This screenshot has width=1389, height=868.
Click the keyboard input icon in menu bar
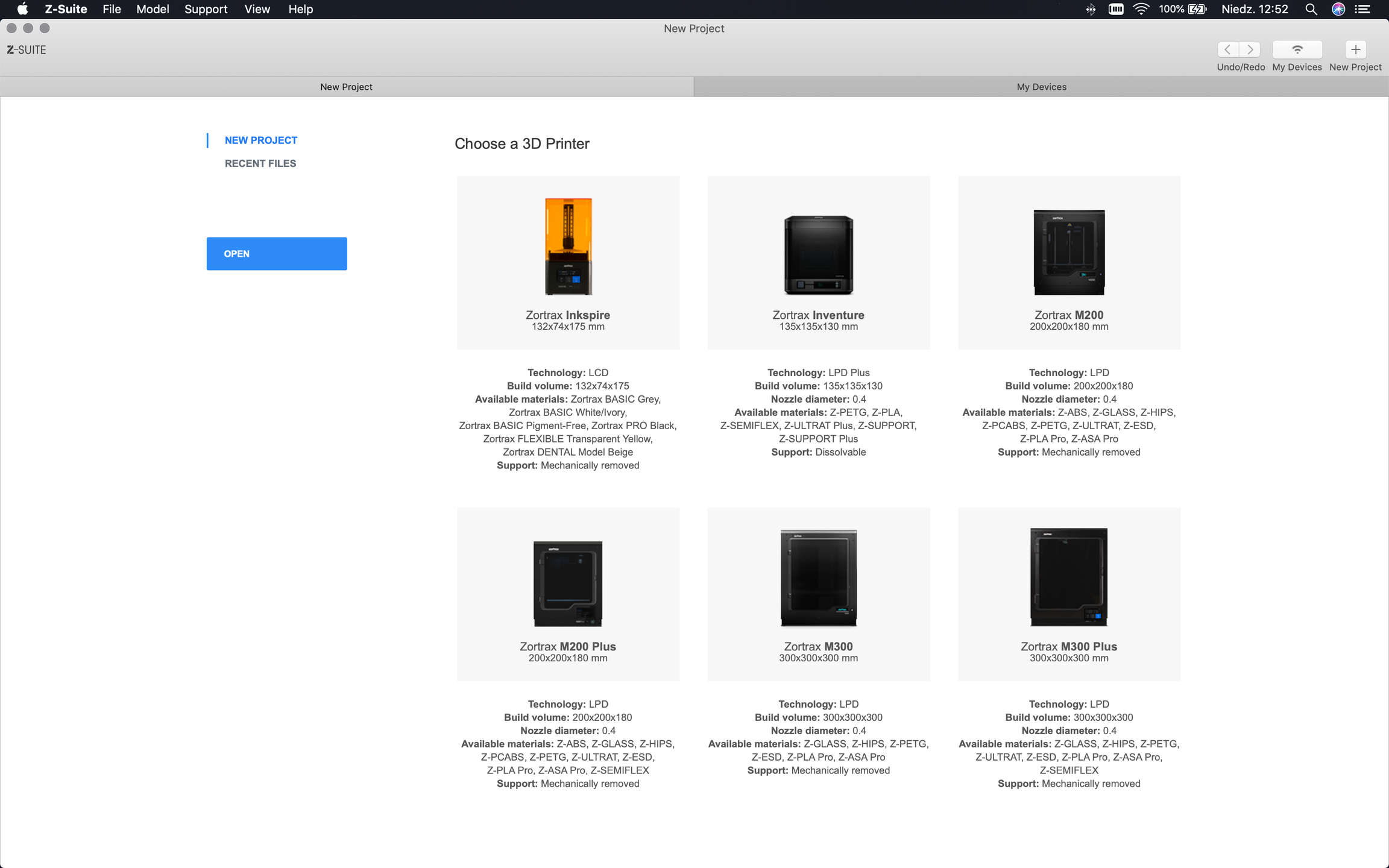(1116, 9)
